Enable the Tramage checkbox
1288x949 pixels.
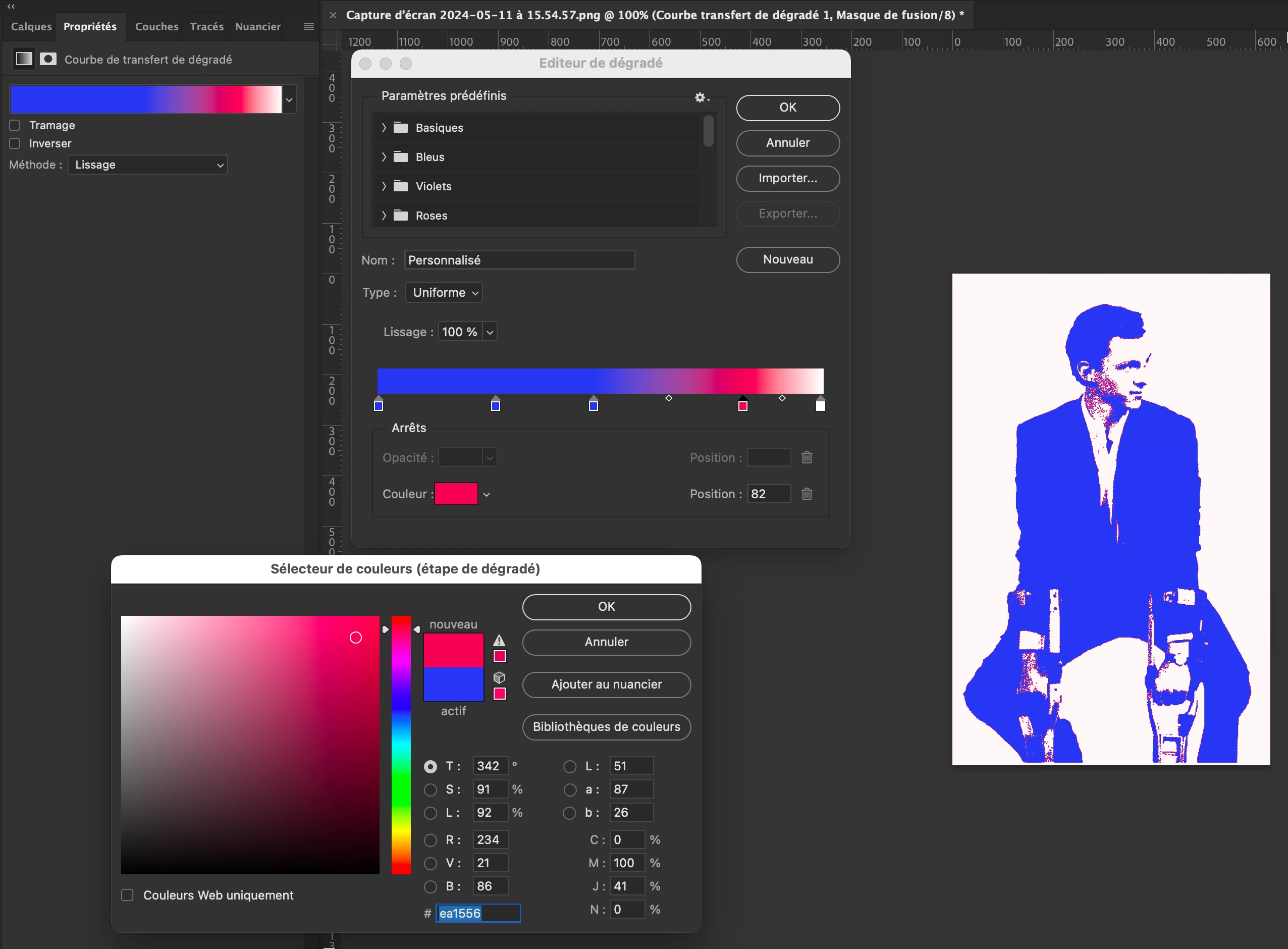pos(16,125)
